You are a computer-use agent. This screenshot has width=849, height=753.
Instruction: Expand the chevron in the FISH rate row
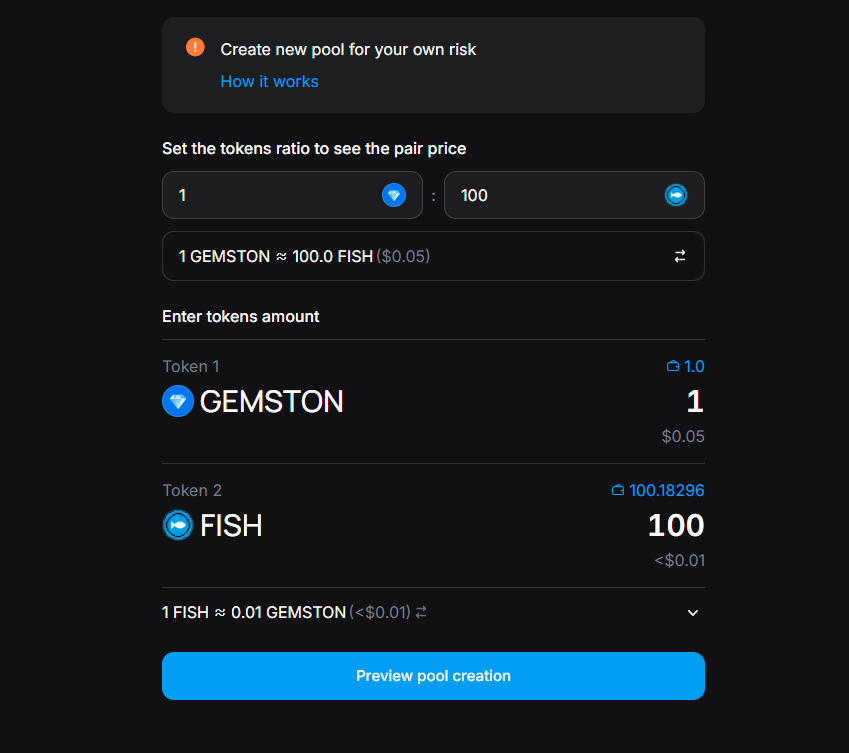[x=693, y=613]
